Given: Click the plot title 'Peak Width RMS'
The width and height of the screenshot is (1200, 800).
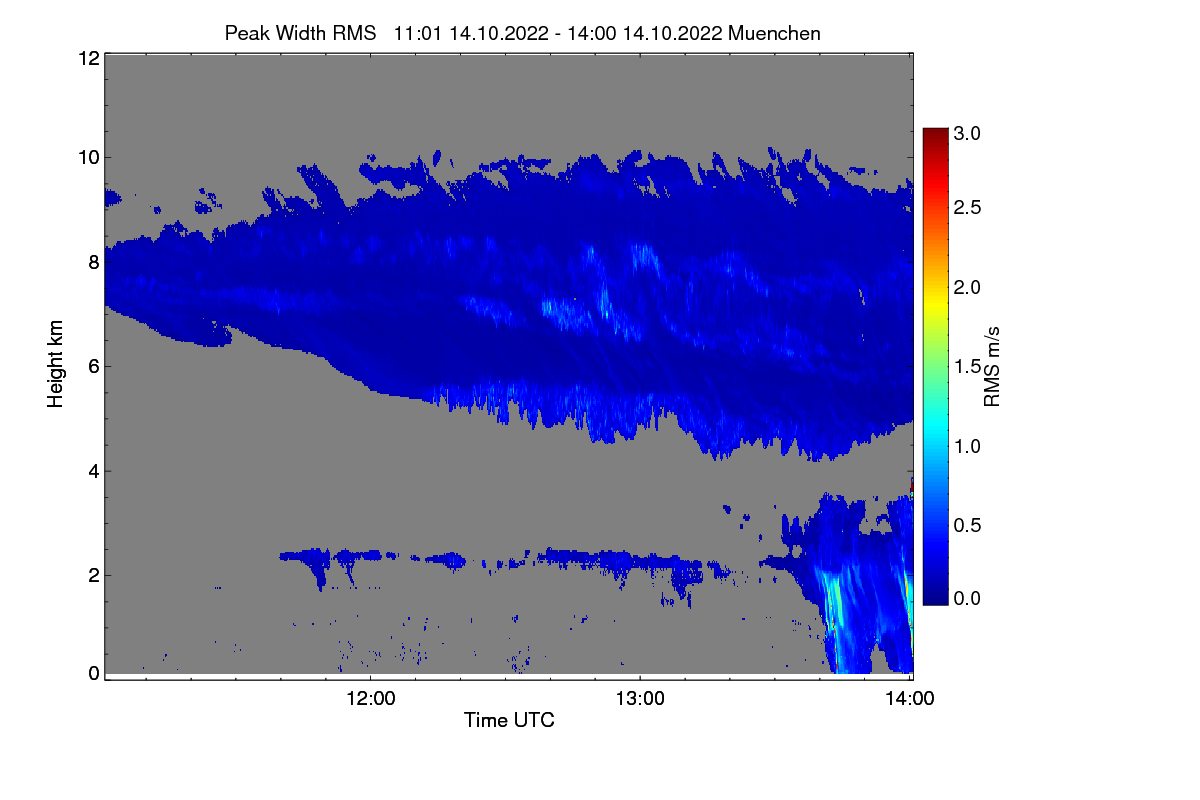Looking at the screenshot, I should click(x=300, y=33).
